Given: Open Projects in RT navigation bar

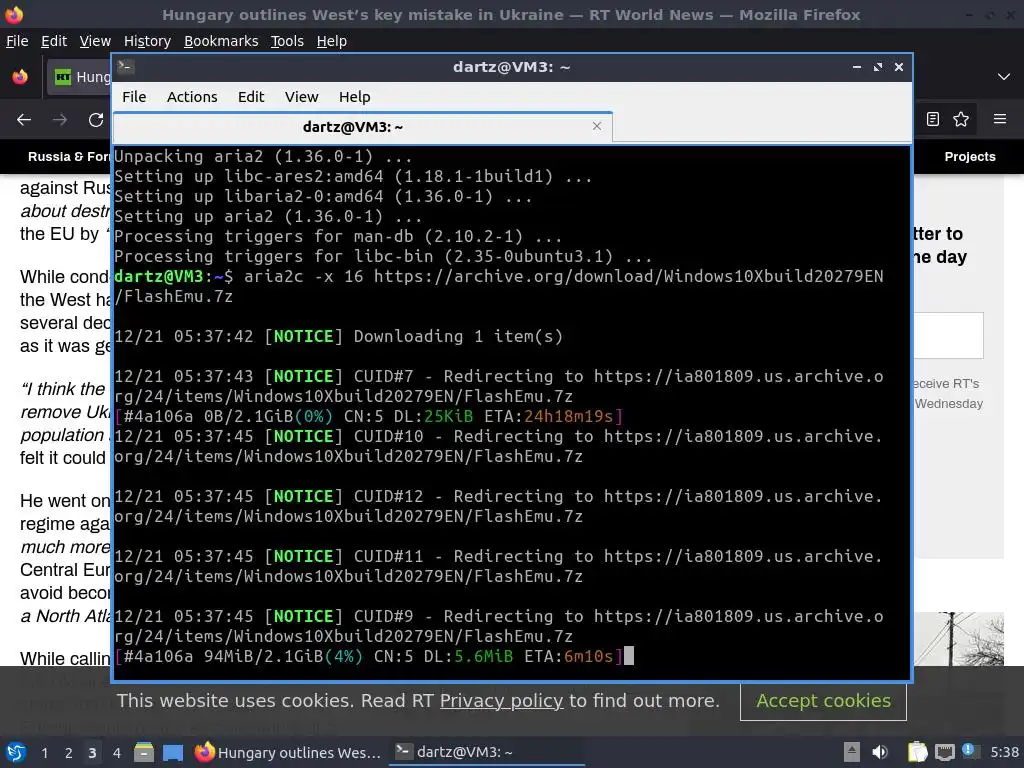Looking at the screenshot, I should point(970,157).
